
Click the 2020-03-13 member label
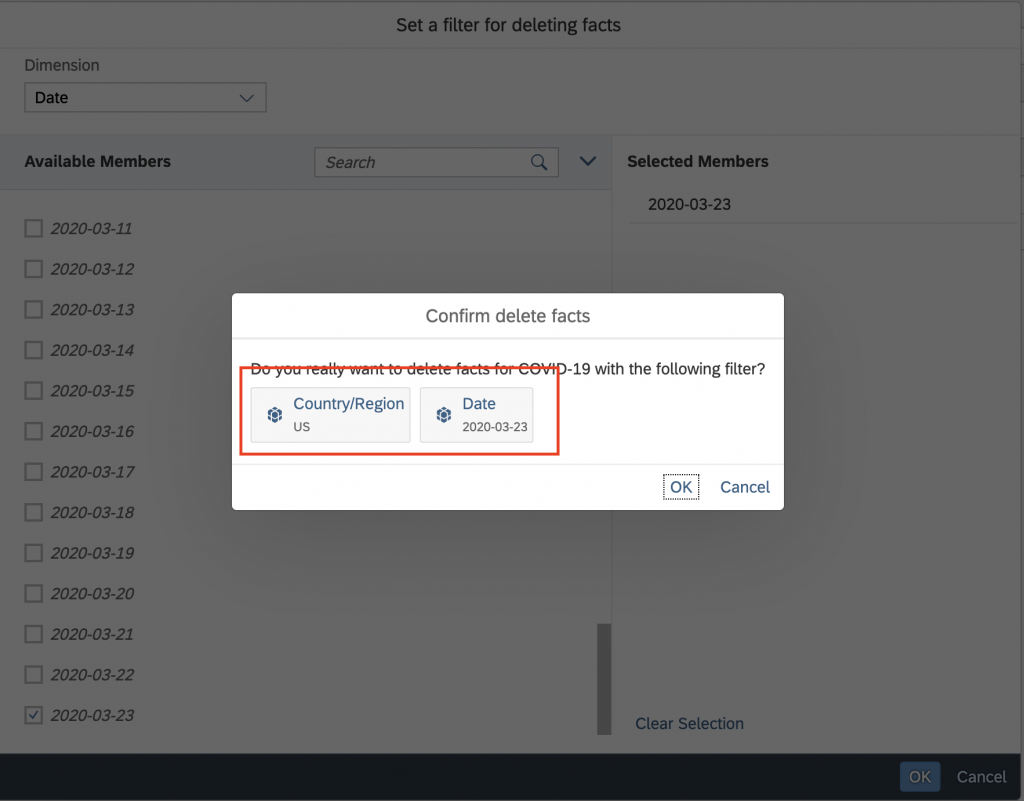pyautogui.click(x=92, y=309)
